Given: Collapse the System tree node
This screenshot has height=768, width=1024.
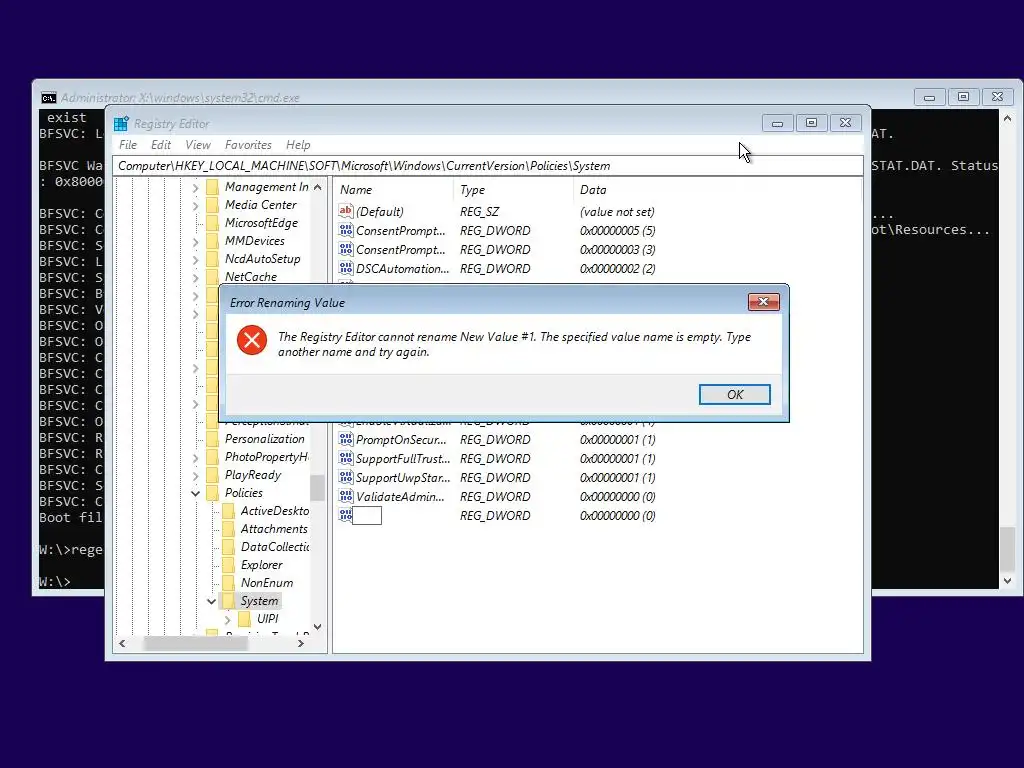Looking at the screenshot, I should 211,601.
